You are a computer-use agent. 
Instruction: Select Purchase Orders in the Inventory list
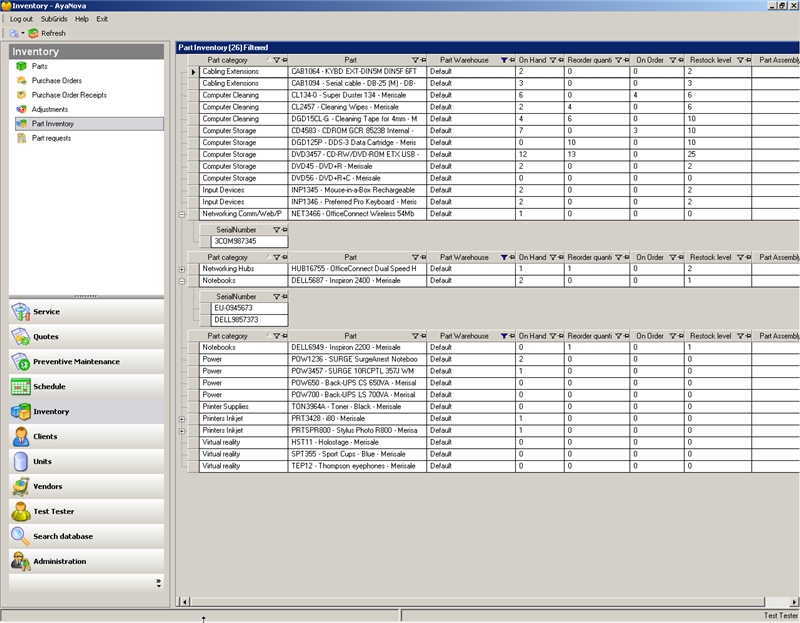tap(57, 81)
